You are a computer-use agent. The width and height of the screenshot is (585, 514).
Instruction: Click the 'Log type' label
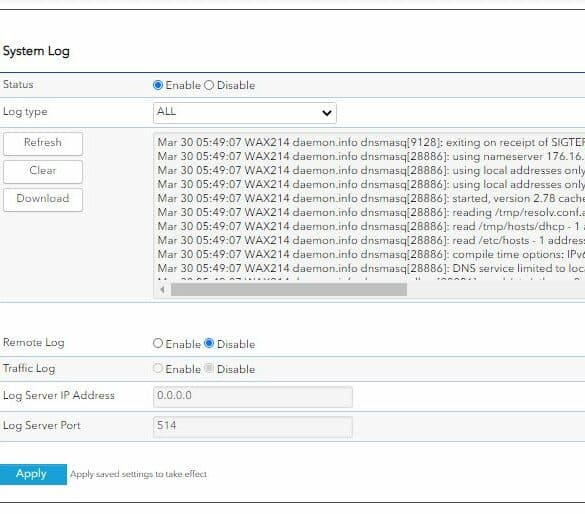[x=25, y=112]
